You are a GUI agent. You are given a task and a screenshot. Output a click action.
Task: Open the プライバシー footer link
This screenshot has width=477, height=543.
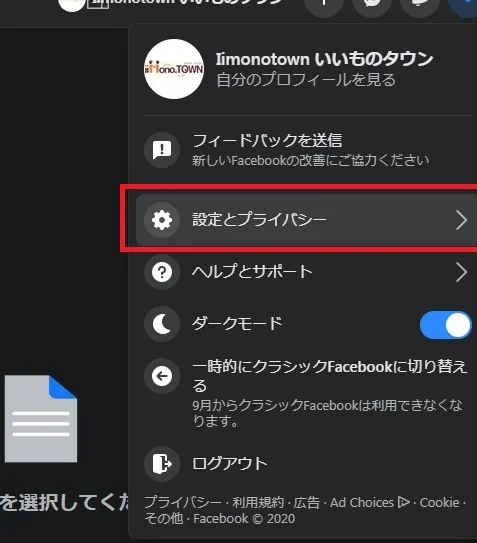[x=183, y=502]
